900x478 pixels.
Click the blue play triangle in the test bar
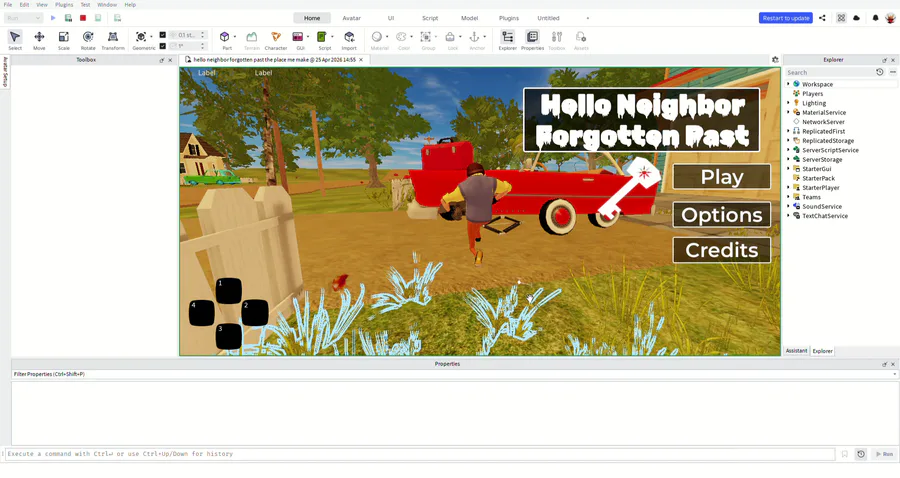pos(53,18)
